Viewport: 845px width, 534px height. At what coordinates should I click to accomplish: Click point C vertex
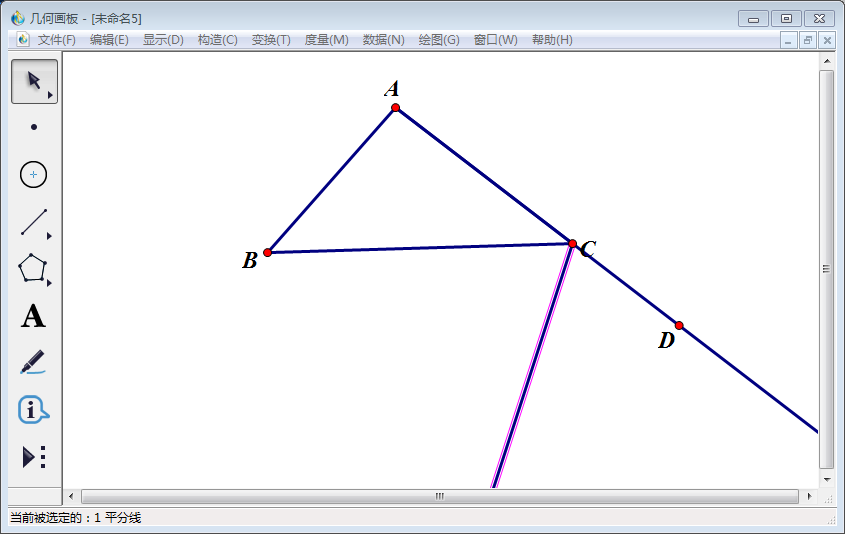coord(572,244)
